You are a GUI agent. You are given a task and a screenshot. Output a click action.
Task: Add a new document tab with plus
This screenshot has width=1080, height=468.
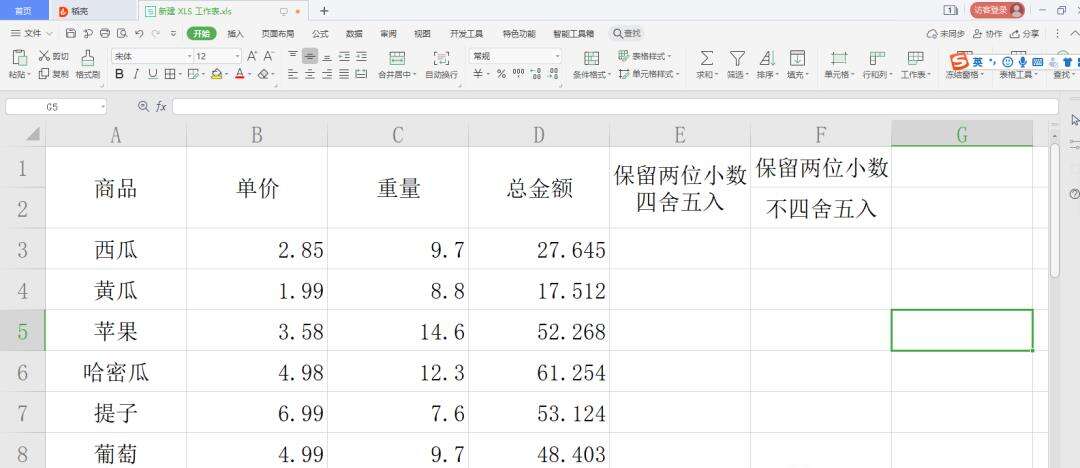click(324, 11)
